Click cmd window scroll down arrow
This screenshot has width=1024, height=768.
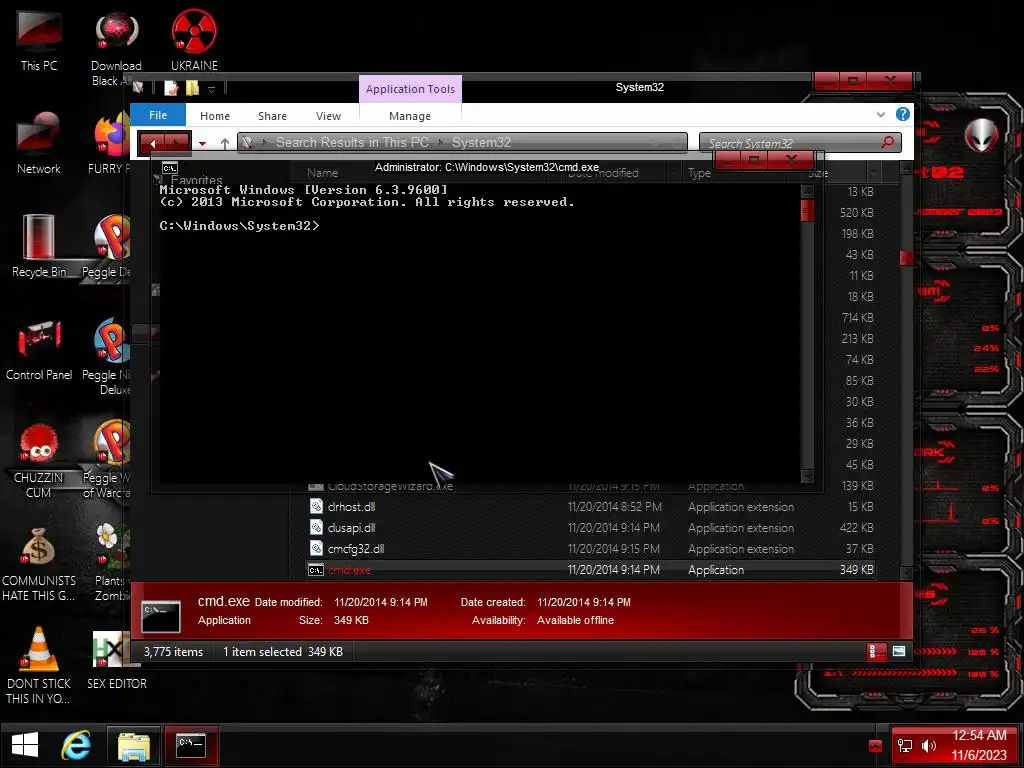(x=807, y=476)
